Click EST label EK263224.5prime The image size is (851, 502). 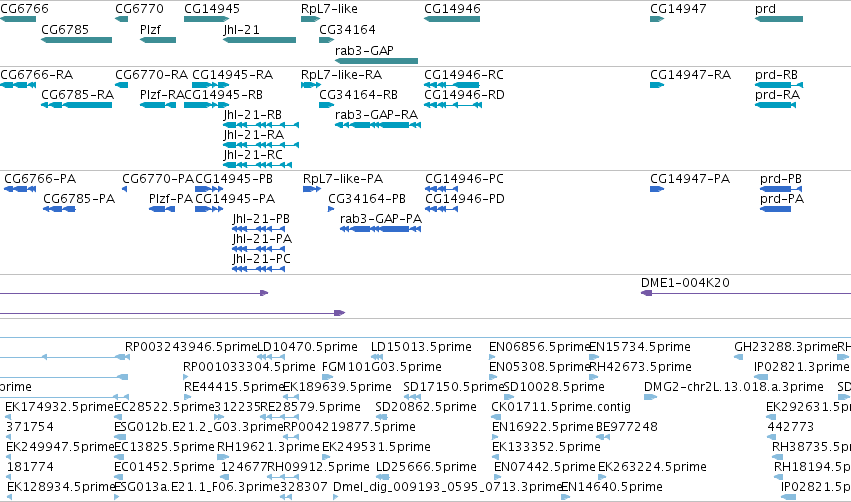[652, 467]
